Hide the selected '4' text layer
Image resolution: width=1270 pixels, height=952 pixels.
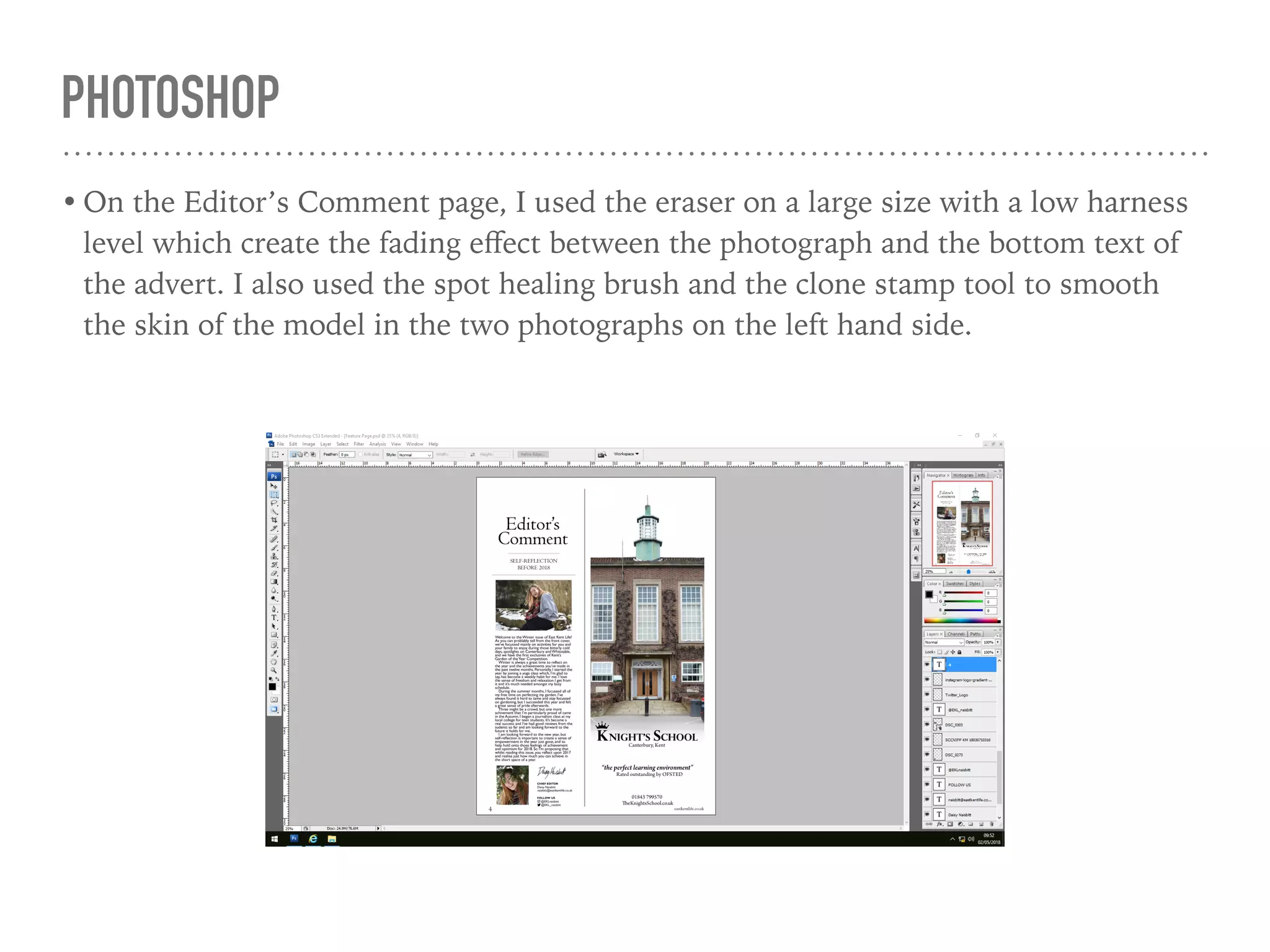coord(927,664)
